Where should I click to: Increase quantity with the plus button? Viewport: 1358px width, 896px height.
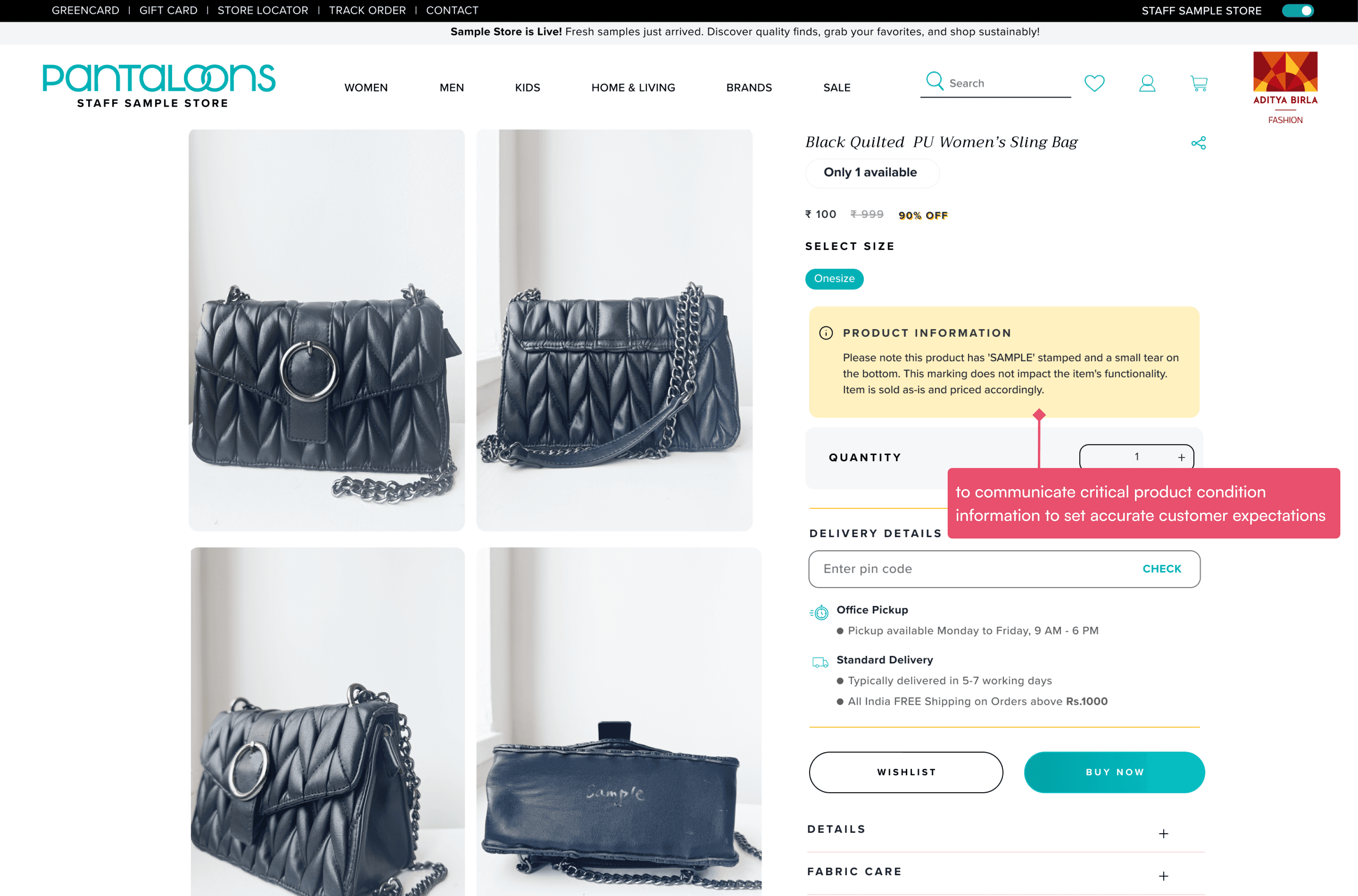click(1181, 457)
